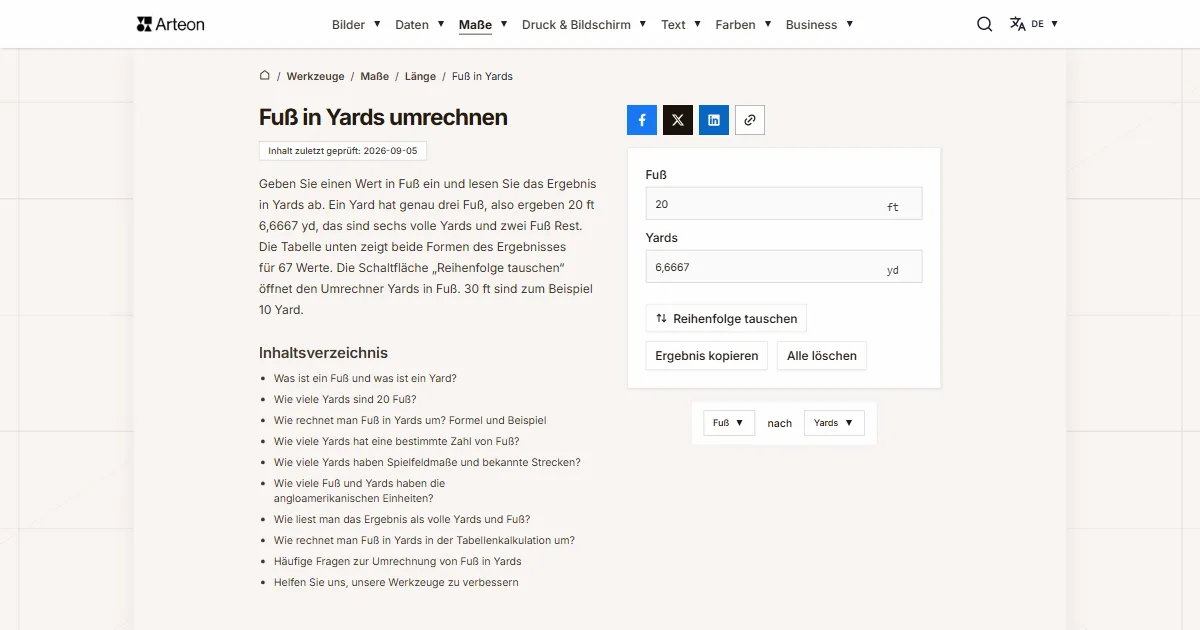
Task: Open the Druck & Bildschirm menu
Action: pos(584,24)
